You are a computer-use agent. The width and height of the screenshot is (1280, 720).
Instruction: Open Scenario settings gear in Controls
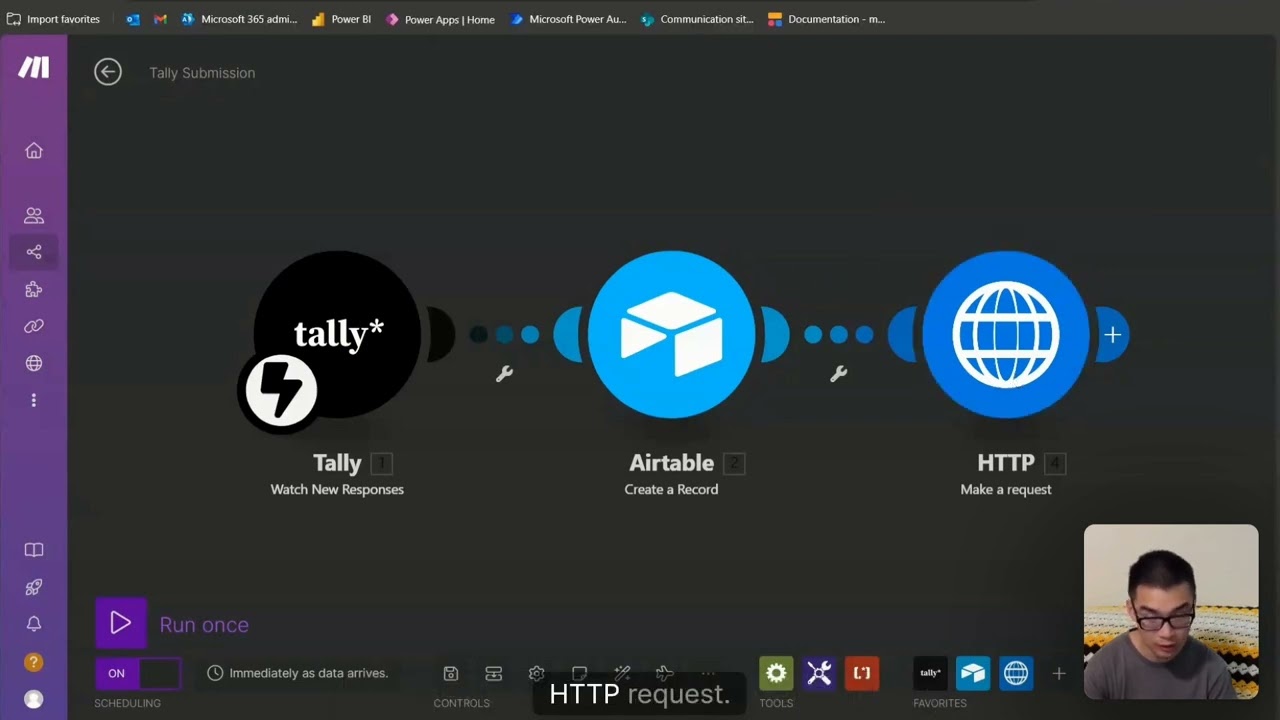(536, 673)
